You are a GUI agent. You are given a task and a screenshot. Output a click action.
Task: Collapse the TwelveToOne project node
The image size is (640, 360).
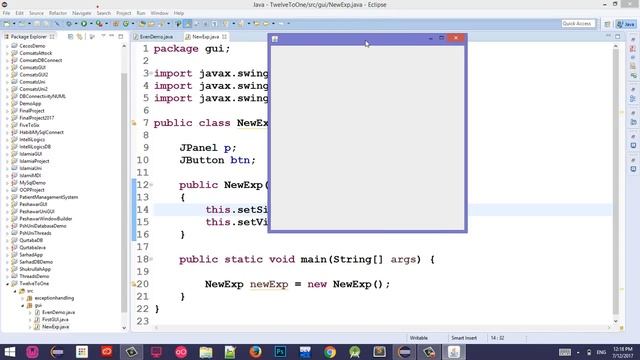(7, 284)
